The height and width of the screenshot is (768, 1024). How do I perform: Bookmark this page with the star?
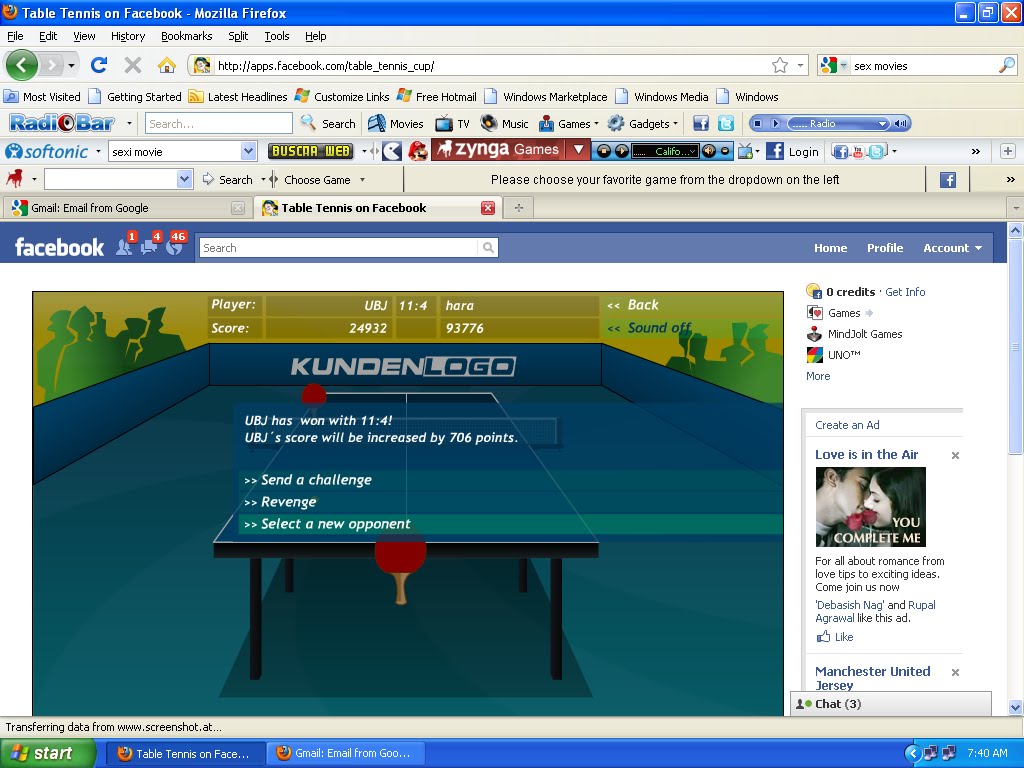780,65
